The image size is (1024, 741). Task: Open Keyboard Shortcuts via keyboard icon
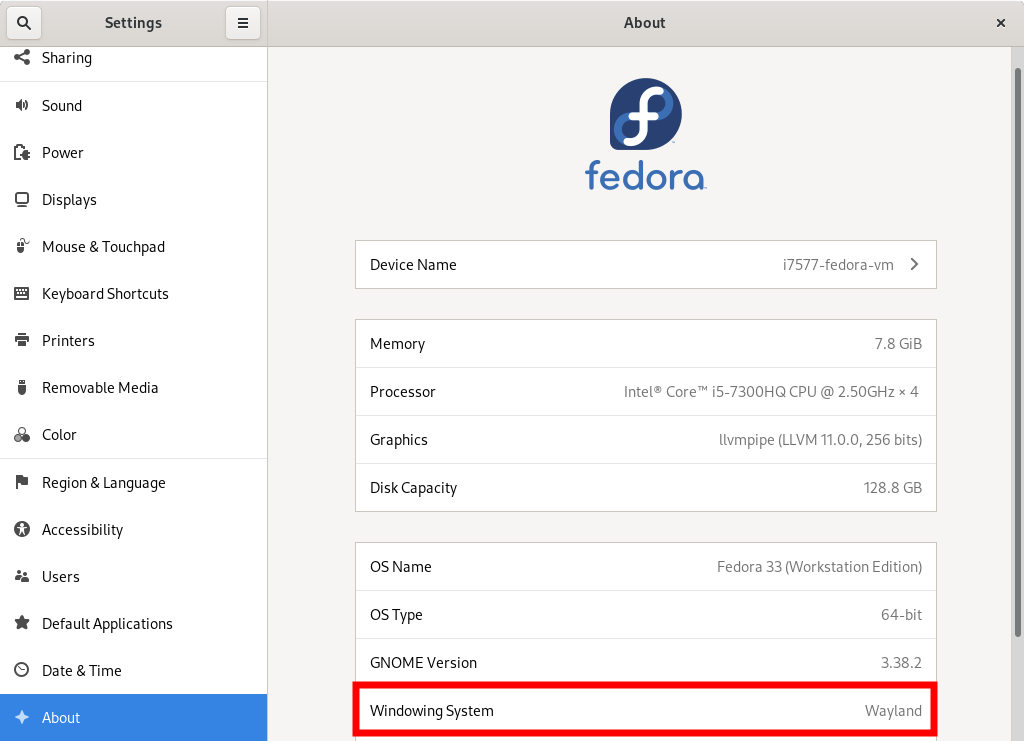[22, 293]
